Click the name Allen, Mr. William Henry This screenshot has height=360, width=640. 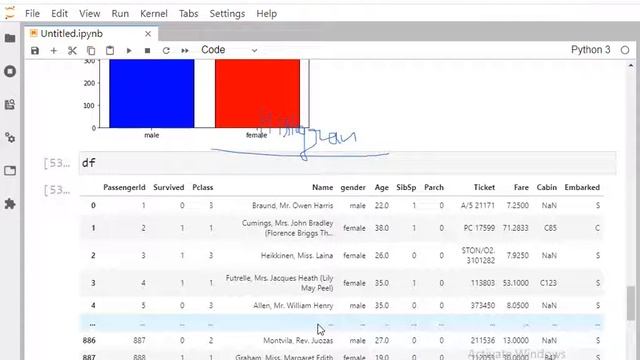(x=293, y=305)
